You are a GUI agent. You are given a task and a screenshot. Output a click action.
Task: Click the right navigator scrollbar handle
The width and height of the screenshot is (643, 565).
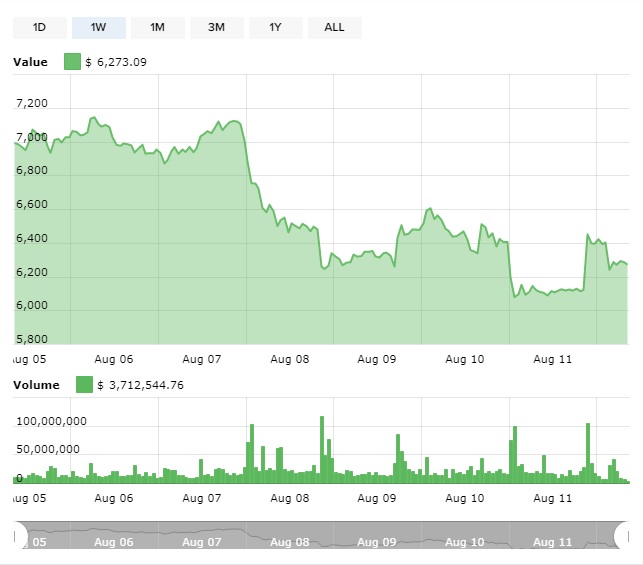(627, 537)
